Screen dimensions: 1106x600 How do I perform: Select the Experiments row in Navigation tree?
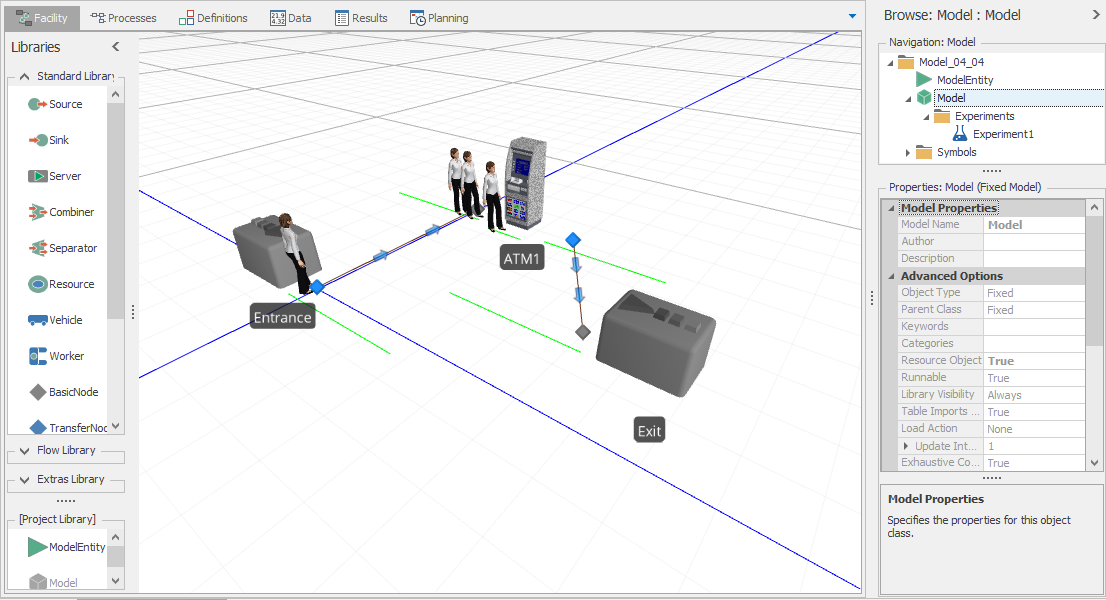(x=984, y=116)
